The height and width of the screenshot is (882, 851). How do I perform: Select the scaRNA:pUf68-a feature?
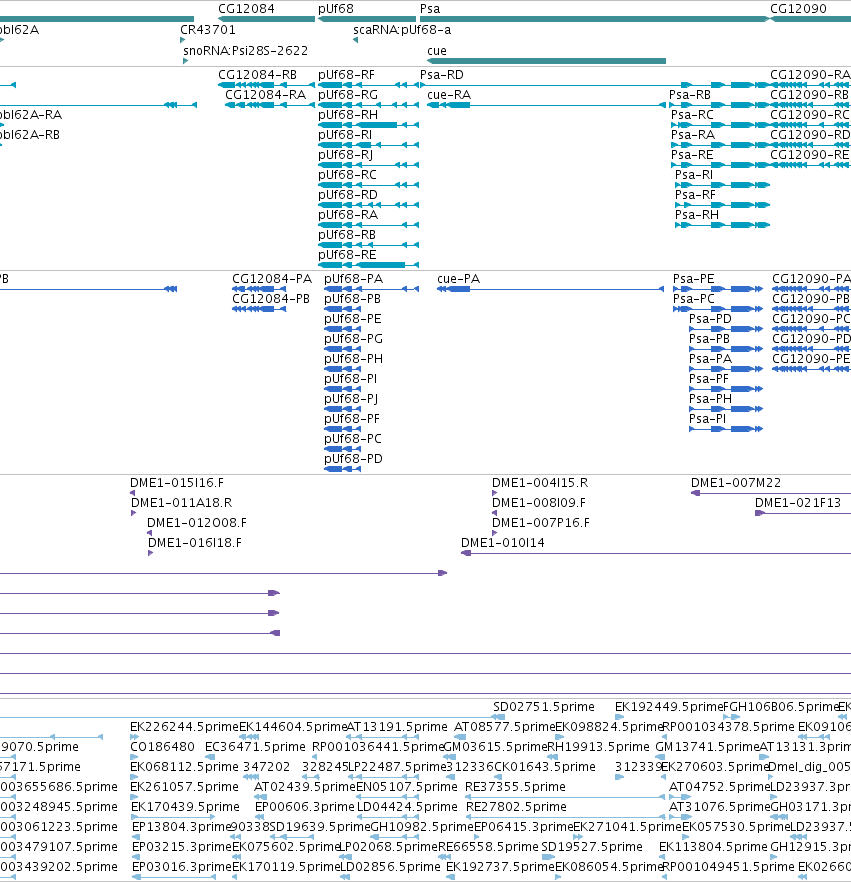(355, 40)
